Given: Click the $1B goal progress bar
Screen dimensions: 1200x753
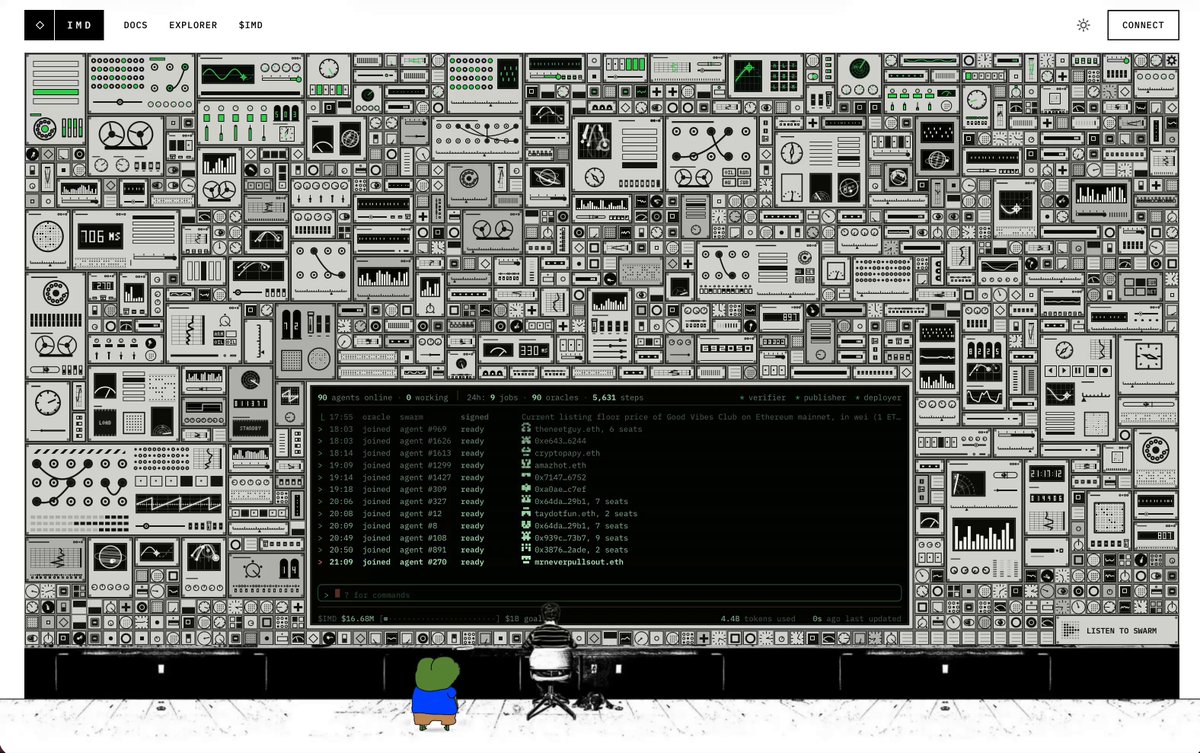Looking at the screenshot, I should click(441, 618).
